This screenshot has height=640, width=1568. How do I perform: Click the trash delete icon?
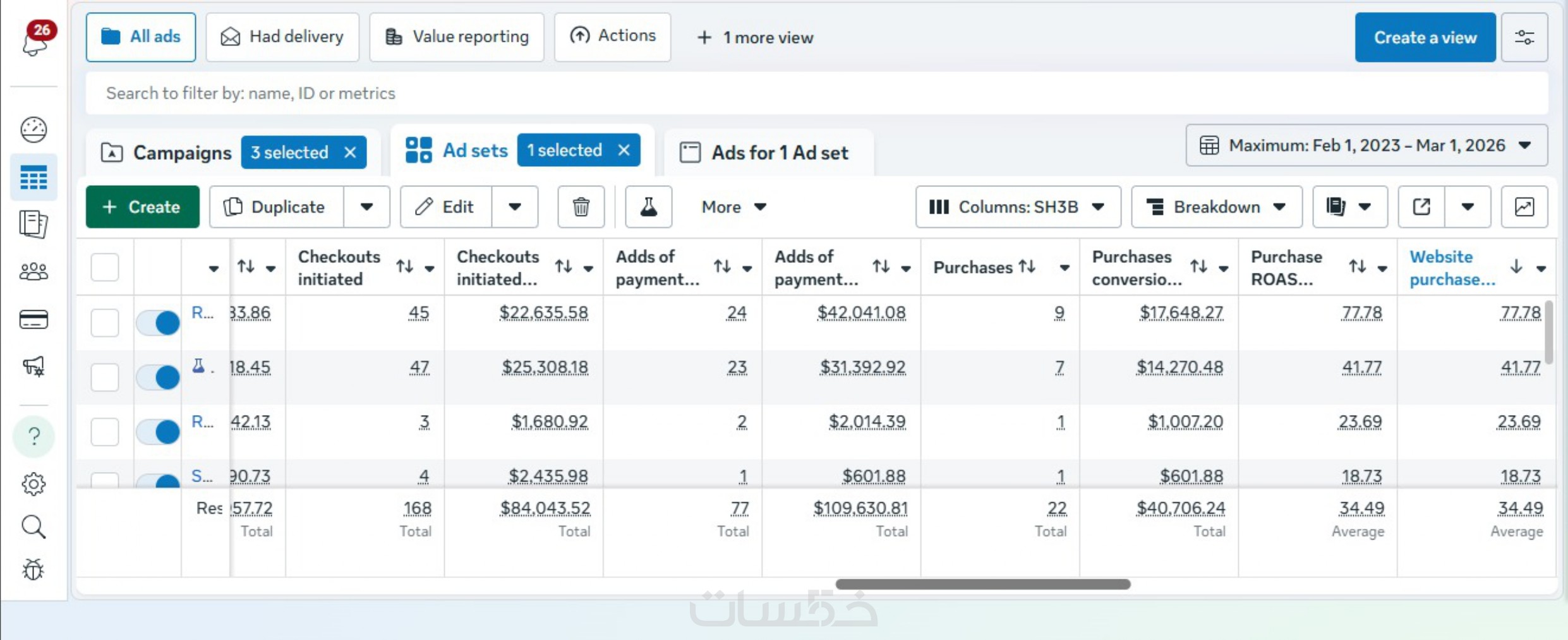(581, 207)
